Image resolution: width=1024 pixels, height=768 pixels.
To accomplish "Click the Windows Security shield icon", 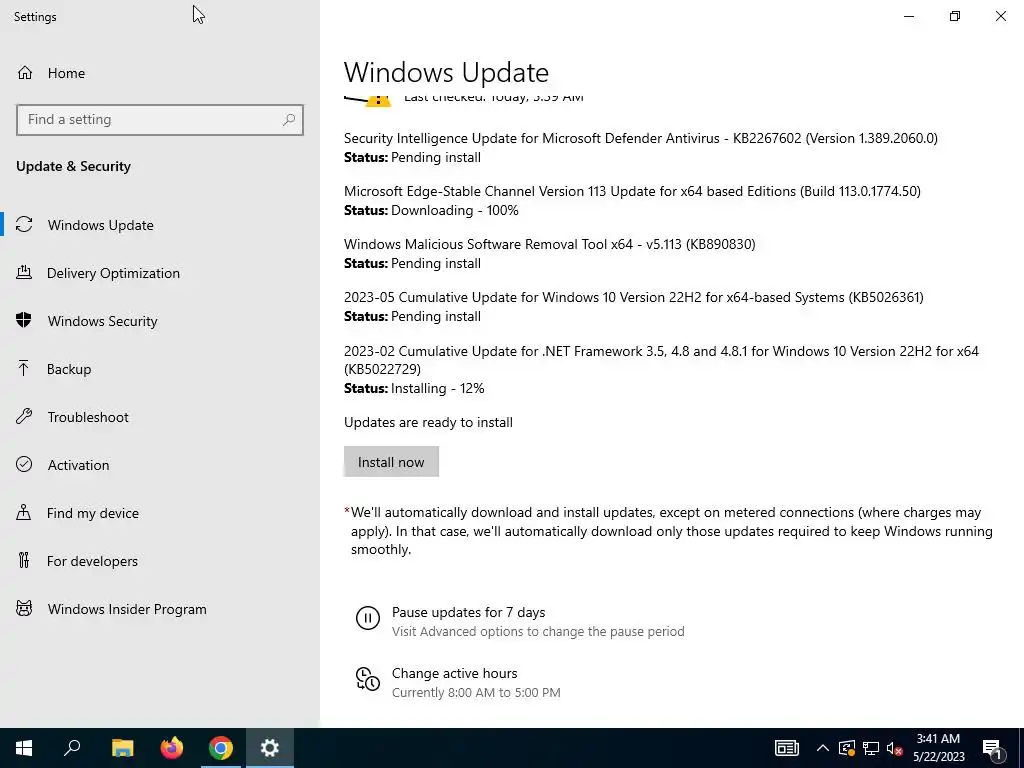I will [24, 320].
